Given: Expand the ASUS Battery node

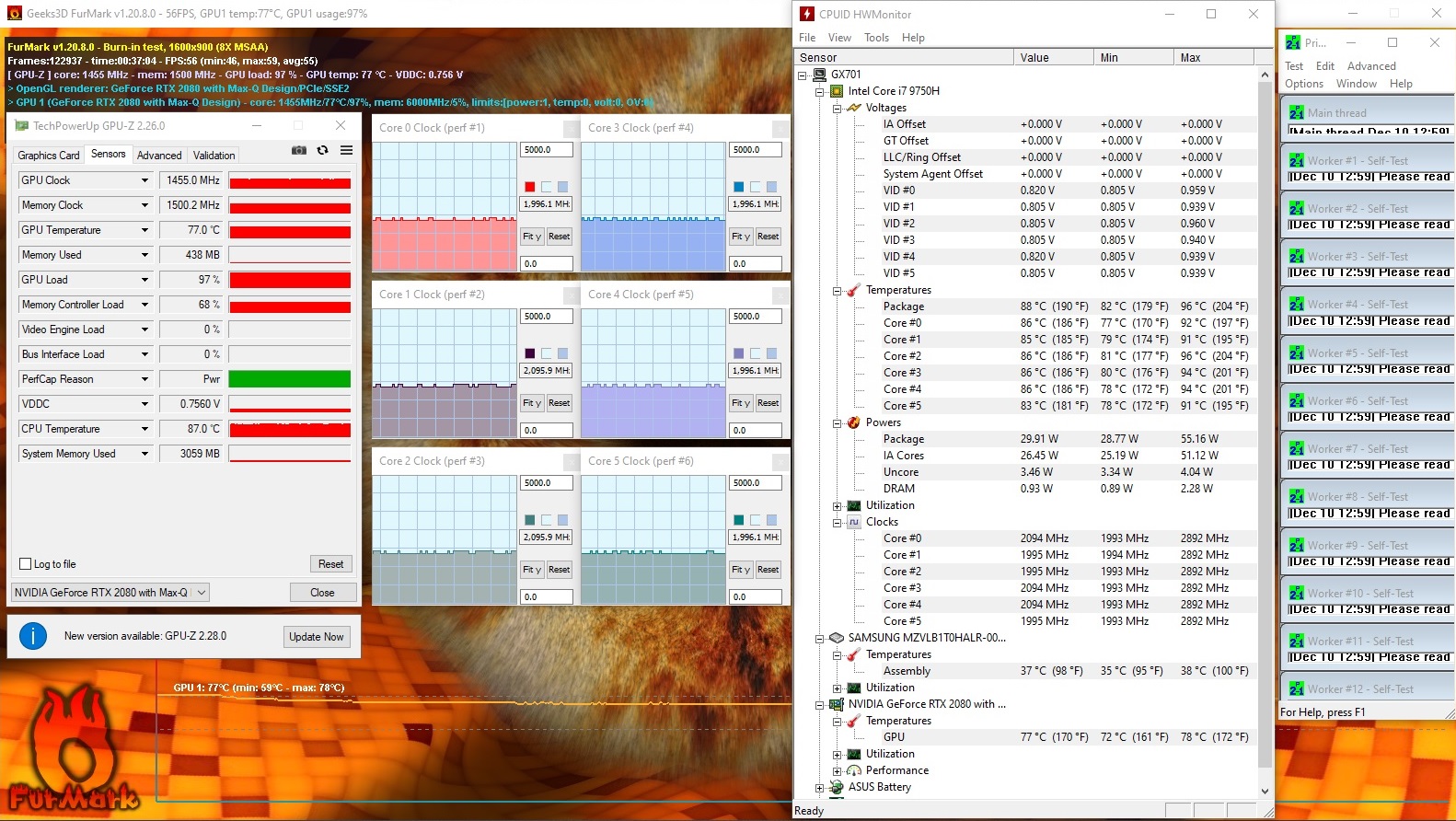Looking at the screenshot, I should (819, 787).
